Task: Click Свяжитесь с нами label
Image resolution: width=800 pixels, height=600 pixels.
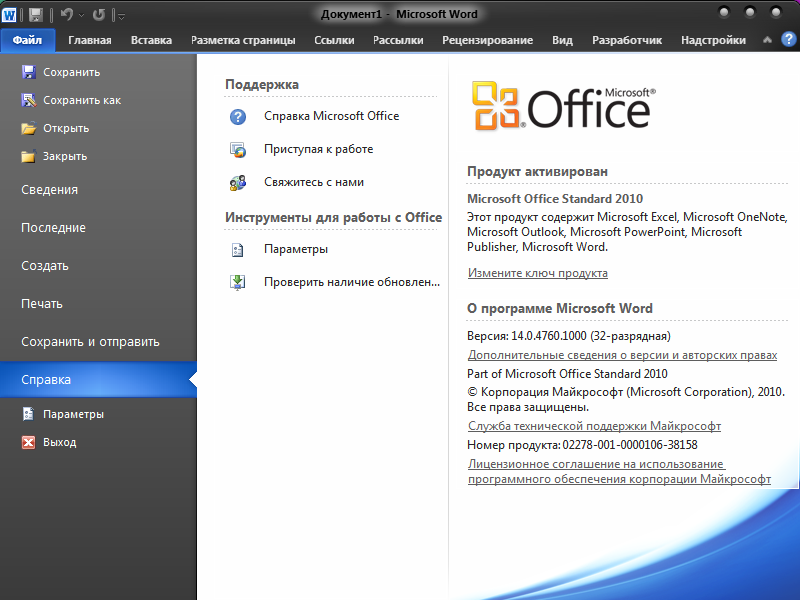Action: pyautogui.click(x=314, y=182)
